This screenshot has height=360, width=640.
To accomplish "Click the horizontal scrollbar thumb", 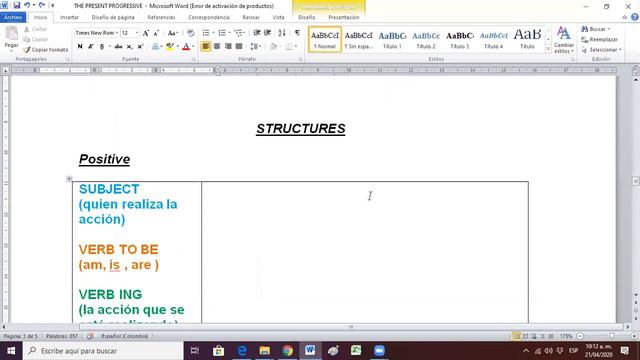I will [x=351, y=327].
